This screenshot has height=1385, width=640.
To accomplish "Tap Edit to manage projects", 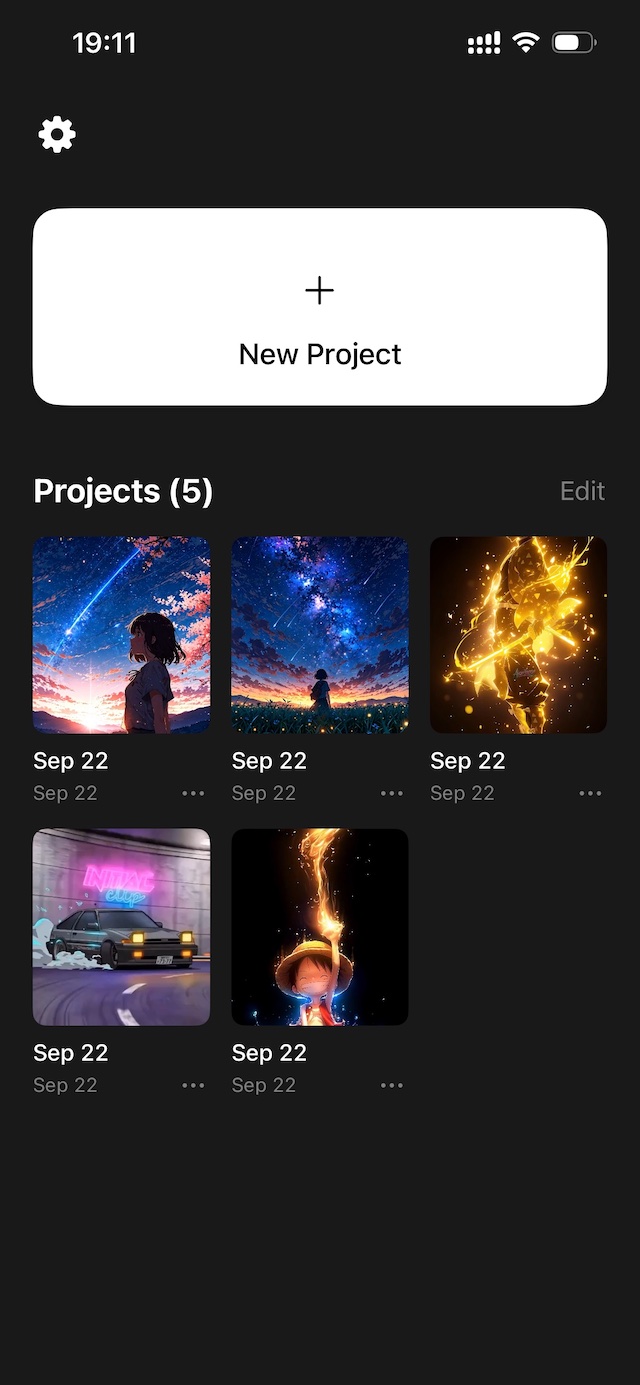I will point(583,491).
